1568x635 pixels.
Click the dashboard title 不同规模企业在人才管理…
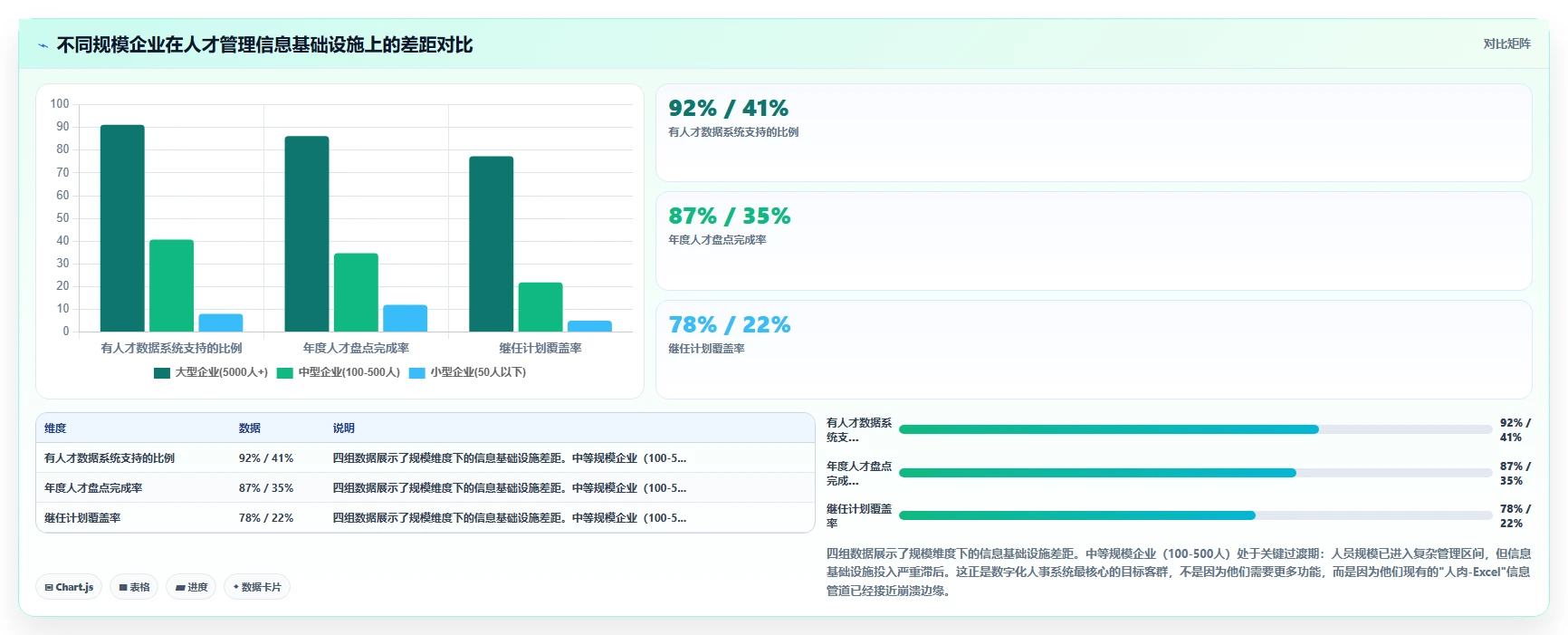point(264,45)
